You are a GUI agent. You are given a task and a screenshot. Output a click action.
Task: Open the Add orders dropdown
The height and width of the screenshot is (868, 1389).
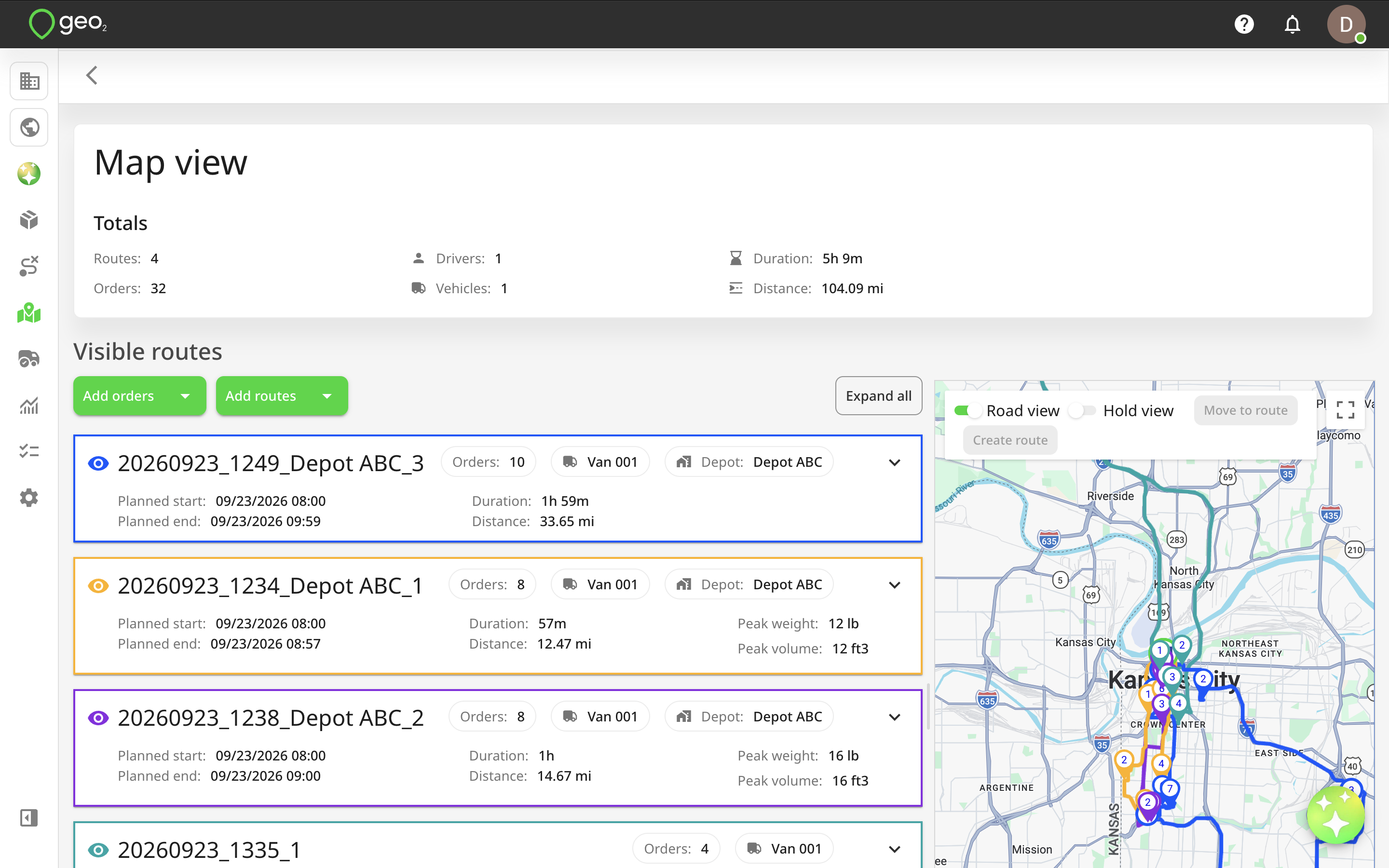(185, 396)
